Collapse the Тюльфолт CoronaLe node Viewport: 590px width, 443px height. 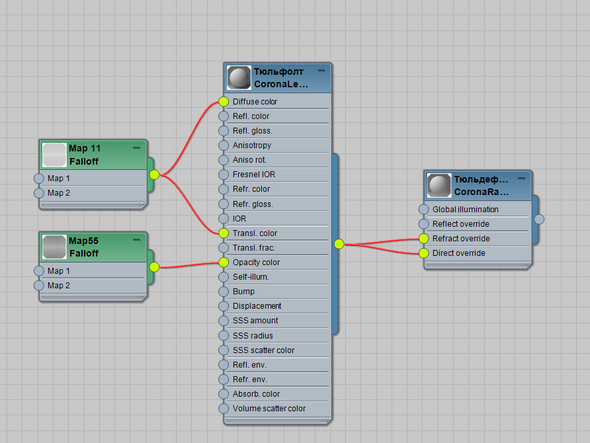pyautogui.click(x=321, y=70)
